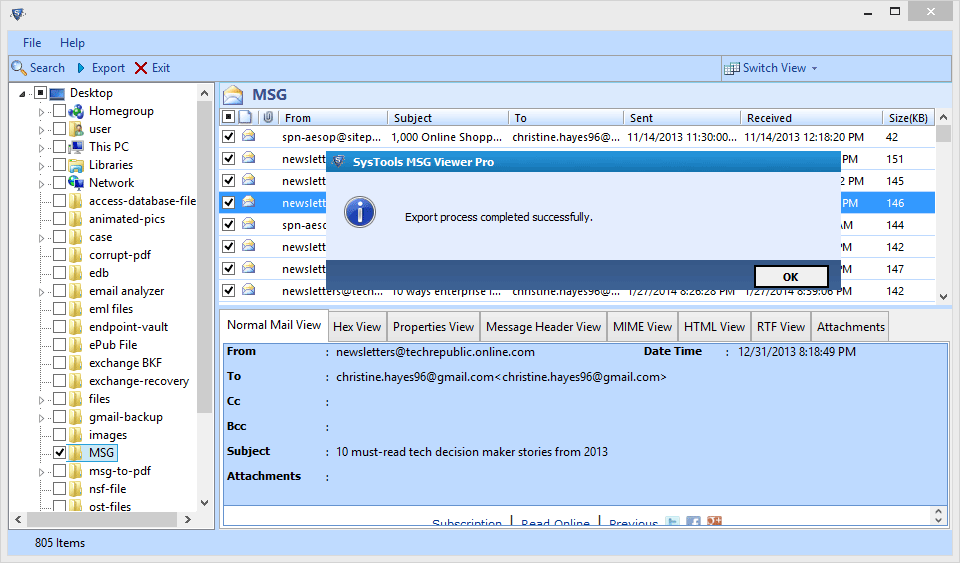Image resolution: width=960 pixels, height=563 pixels.
Task: Uncheck checkbox of highlighted row size 146
Action: [x=228, y=203]
